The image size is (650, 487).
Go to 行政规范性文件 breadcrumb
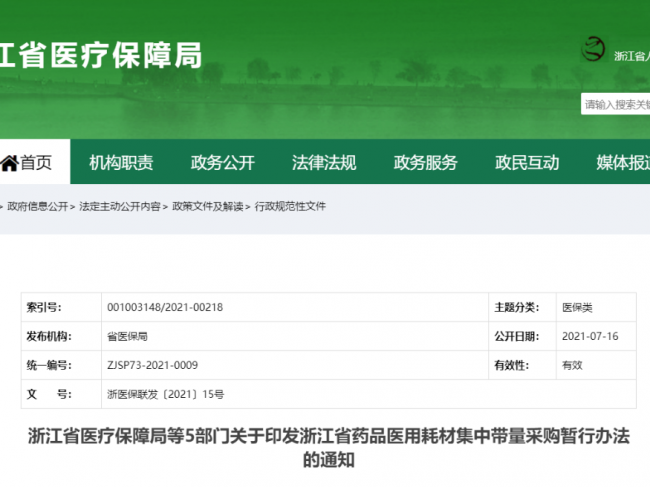point(290,206)
